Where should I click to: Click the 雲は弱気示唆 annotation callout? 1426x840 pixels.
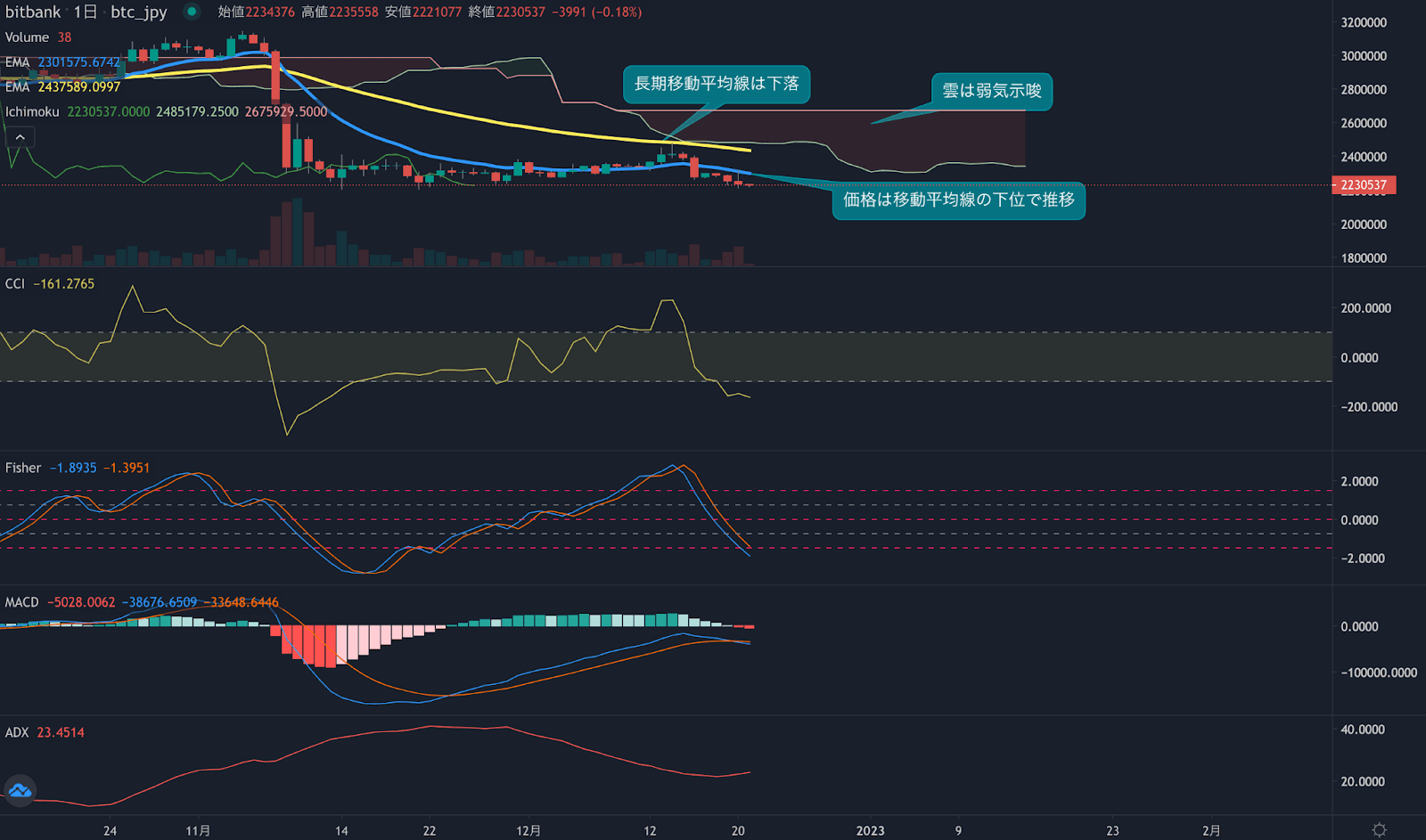pos(991,91)
